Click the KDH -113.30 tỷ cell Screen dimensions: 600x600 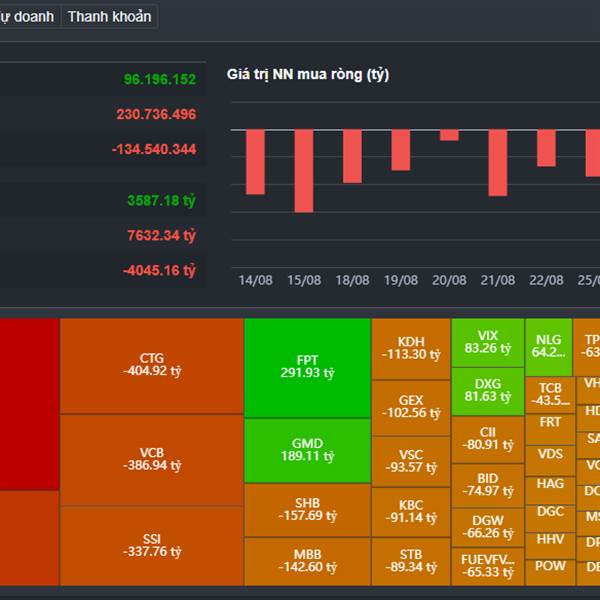click(411, 349)
